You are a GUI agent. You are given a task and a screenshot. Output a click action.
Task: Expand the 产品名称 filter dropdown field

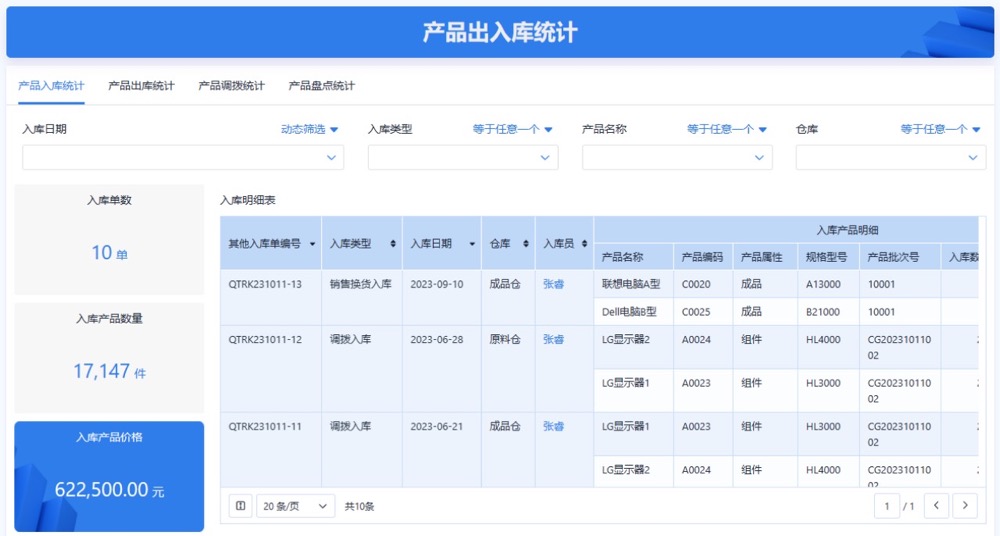(677, 158)
